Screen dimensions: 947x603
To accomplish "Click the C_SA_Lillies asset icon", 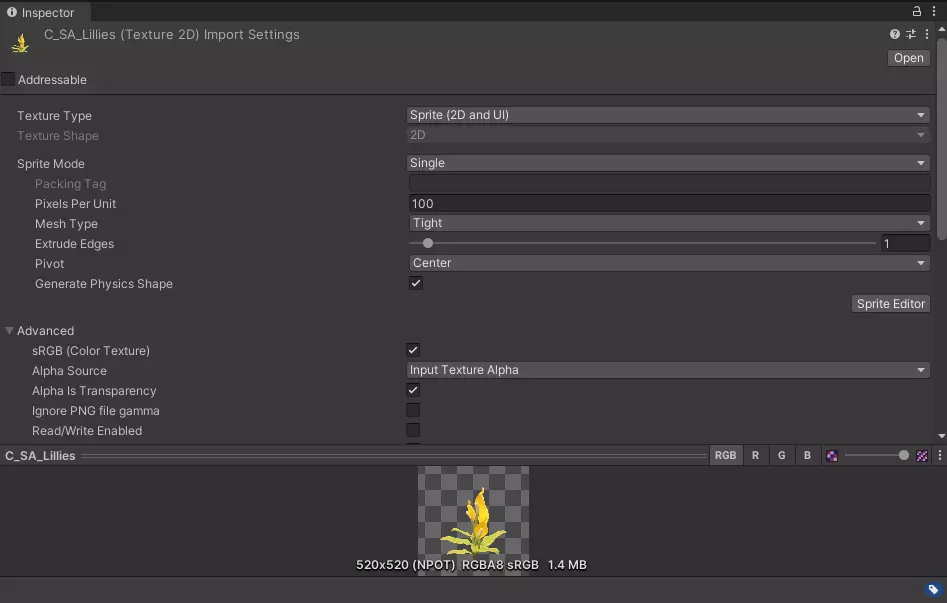I will (20, 44).
